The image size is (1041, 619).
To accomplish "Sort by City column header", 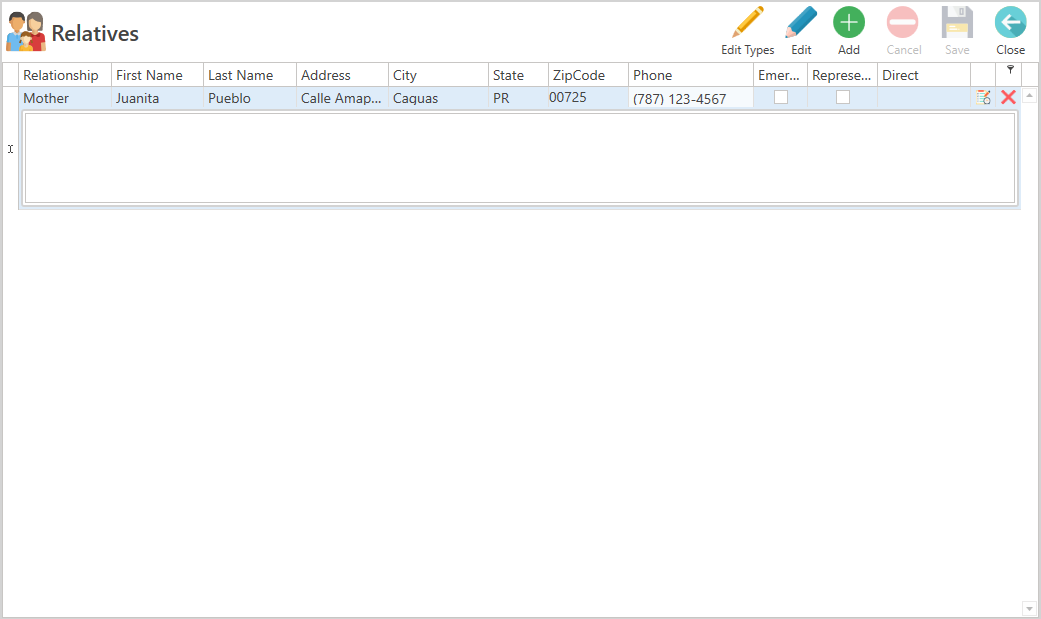I will (438, 75).
